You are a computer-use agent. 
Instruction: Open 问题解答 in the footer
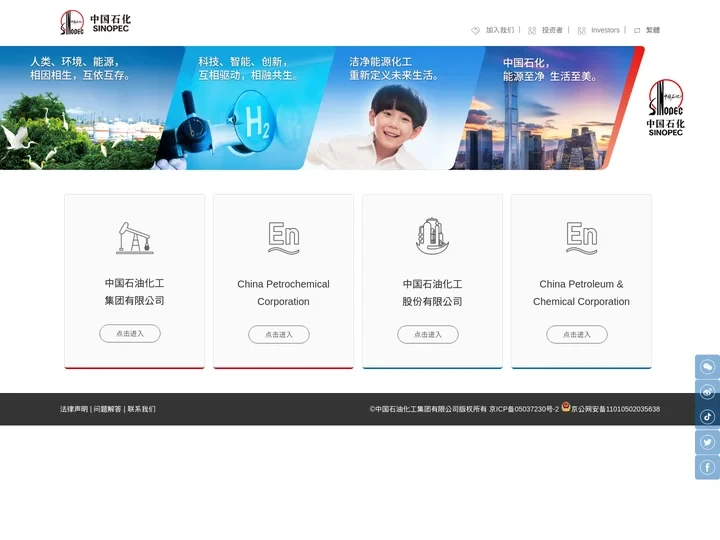click(107, 409)
